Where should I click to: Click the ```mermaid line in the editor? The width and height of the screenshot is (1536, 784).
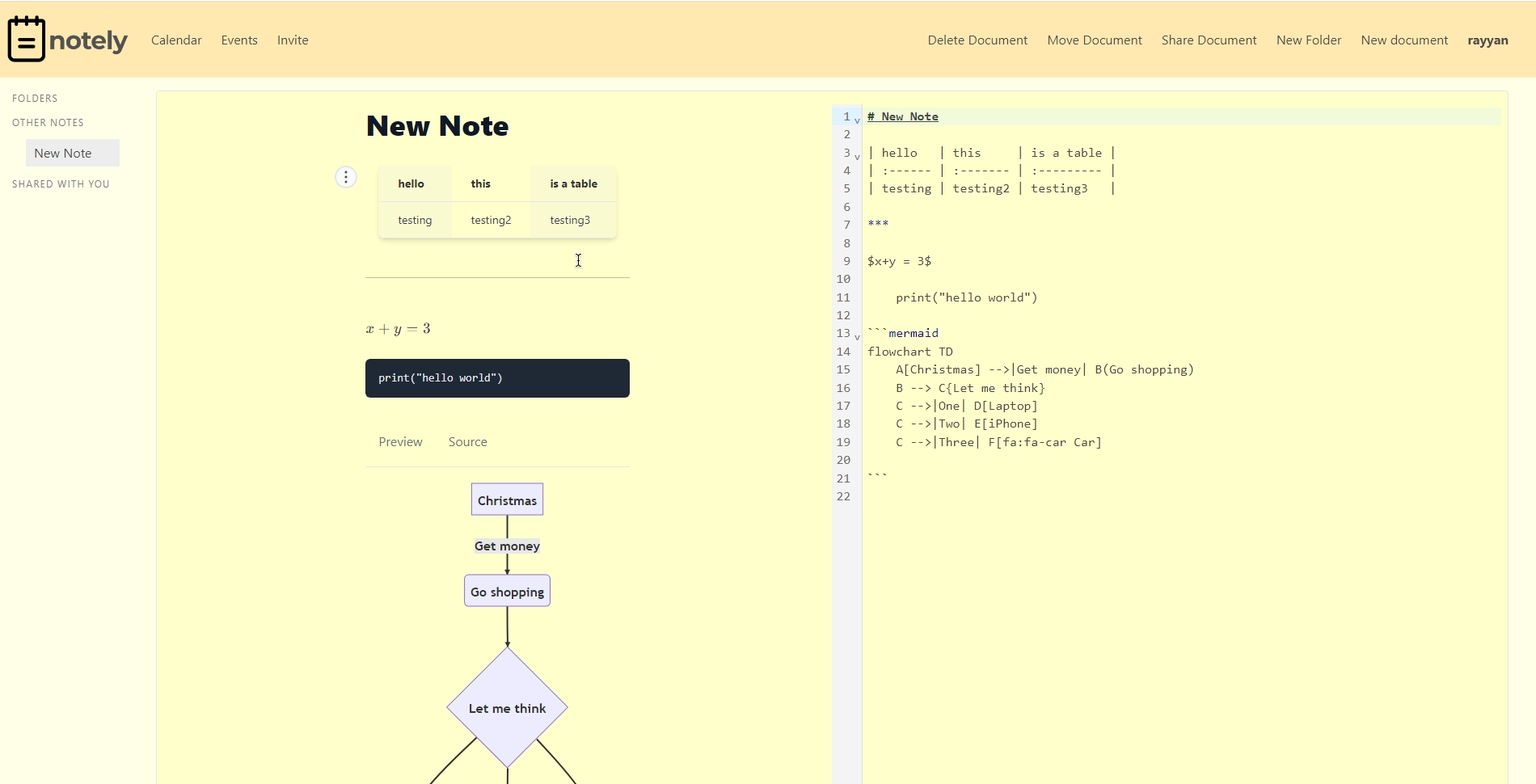tap(903, 333)
